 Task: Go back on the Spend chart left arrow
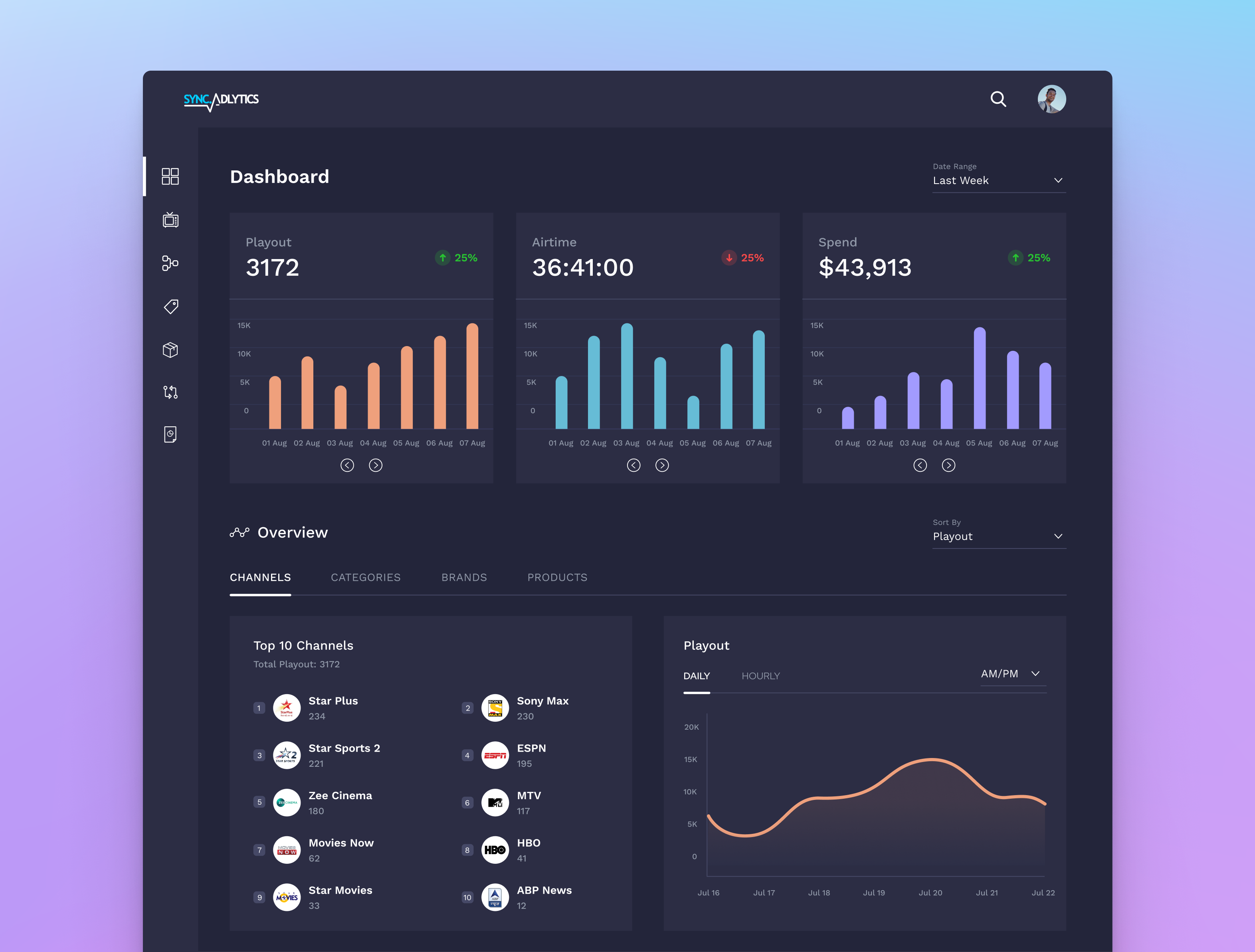click(920, 465)
